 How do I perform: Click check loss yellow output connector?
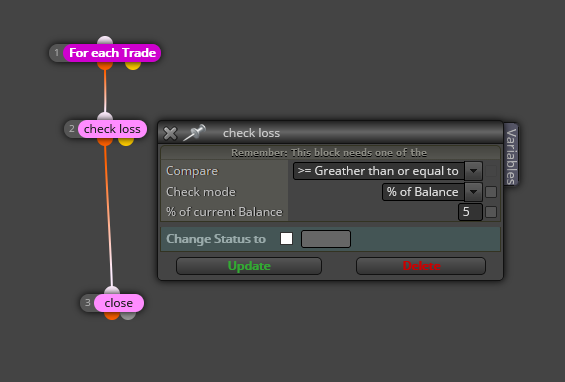[126, 142]
